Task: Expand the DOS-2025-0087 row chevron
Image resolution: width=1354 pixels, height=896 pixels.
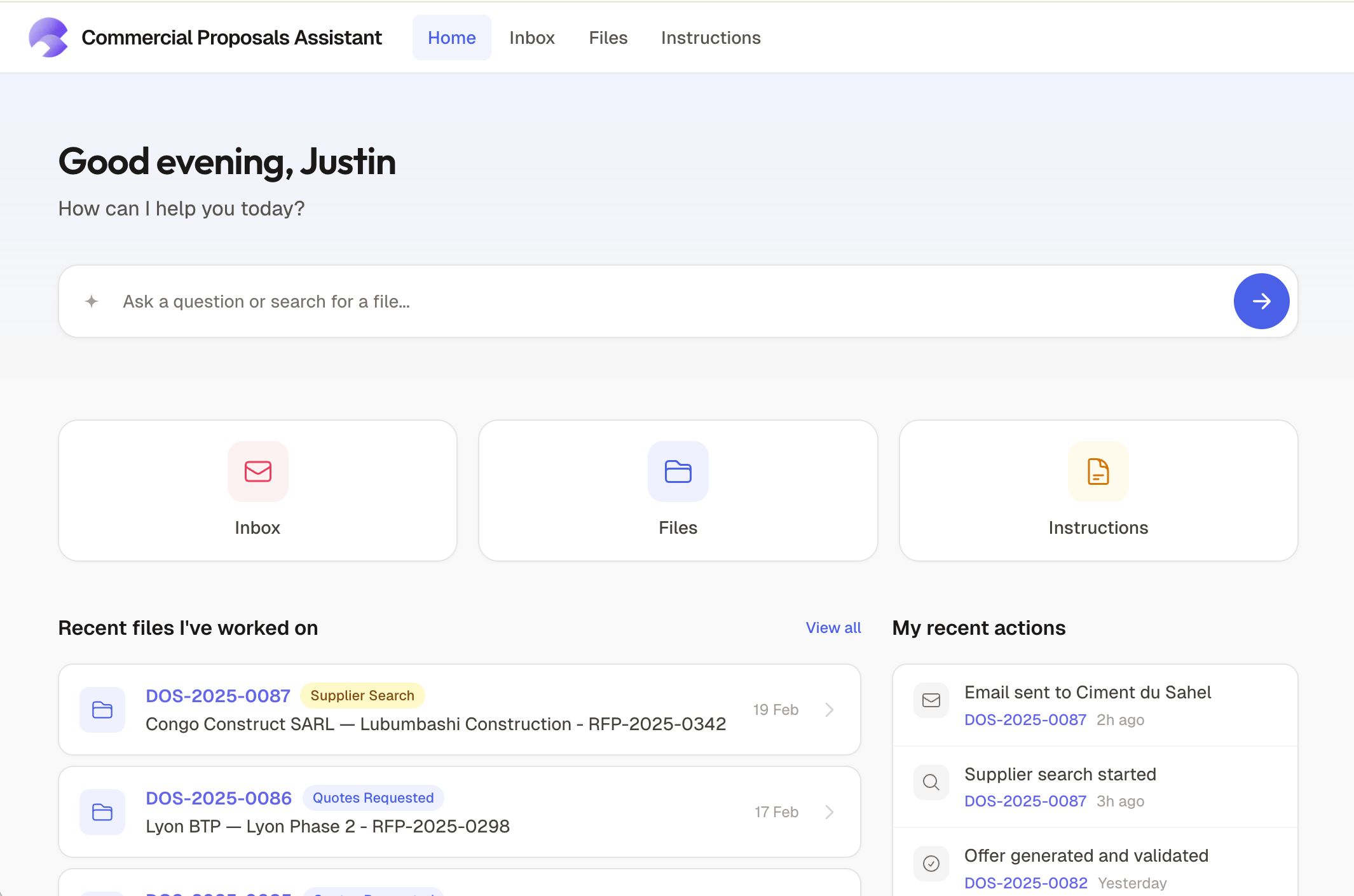Action: pyautogui.click(x=829, y=710)
